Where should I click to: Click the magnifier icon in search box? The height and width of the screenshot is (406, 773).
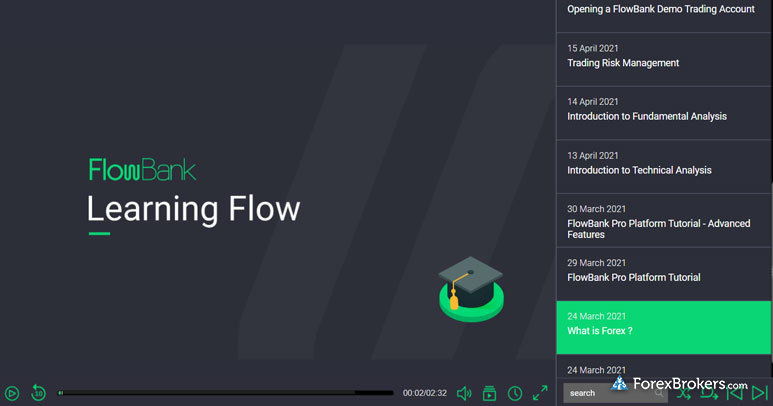[x=659, y=393]
